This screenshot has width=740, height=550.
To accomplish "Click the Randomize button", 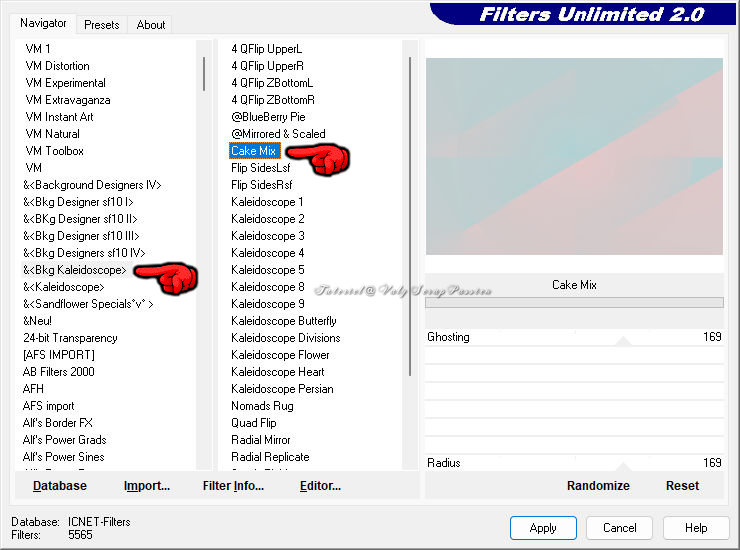I will coord(598,486).
